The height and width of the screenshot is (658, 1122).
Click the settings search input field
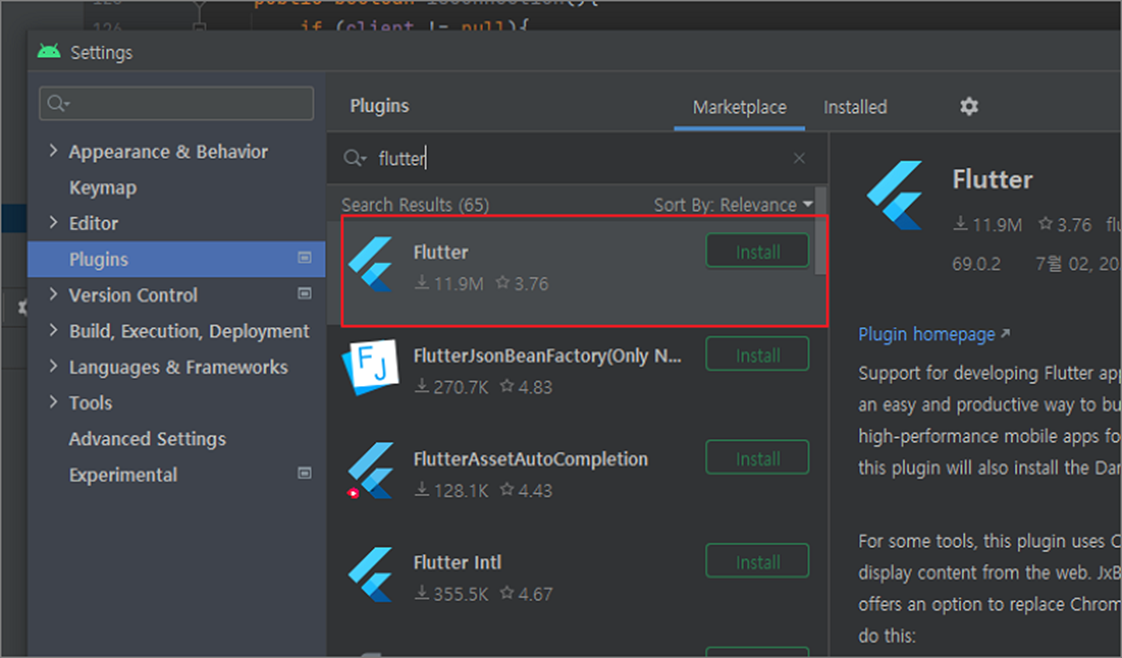176,104
